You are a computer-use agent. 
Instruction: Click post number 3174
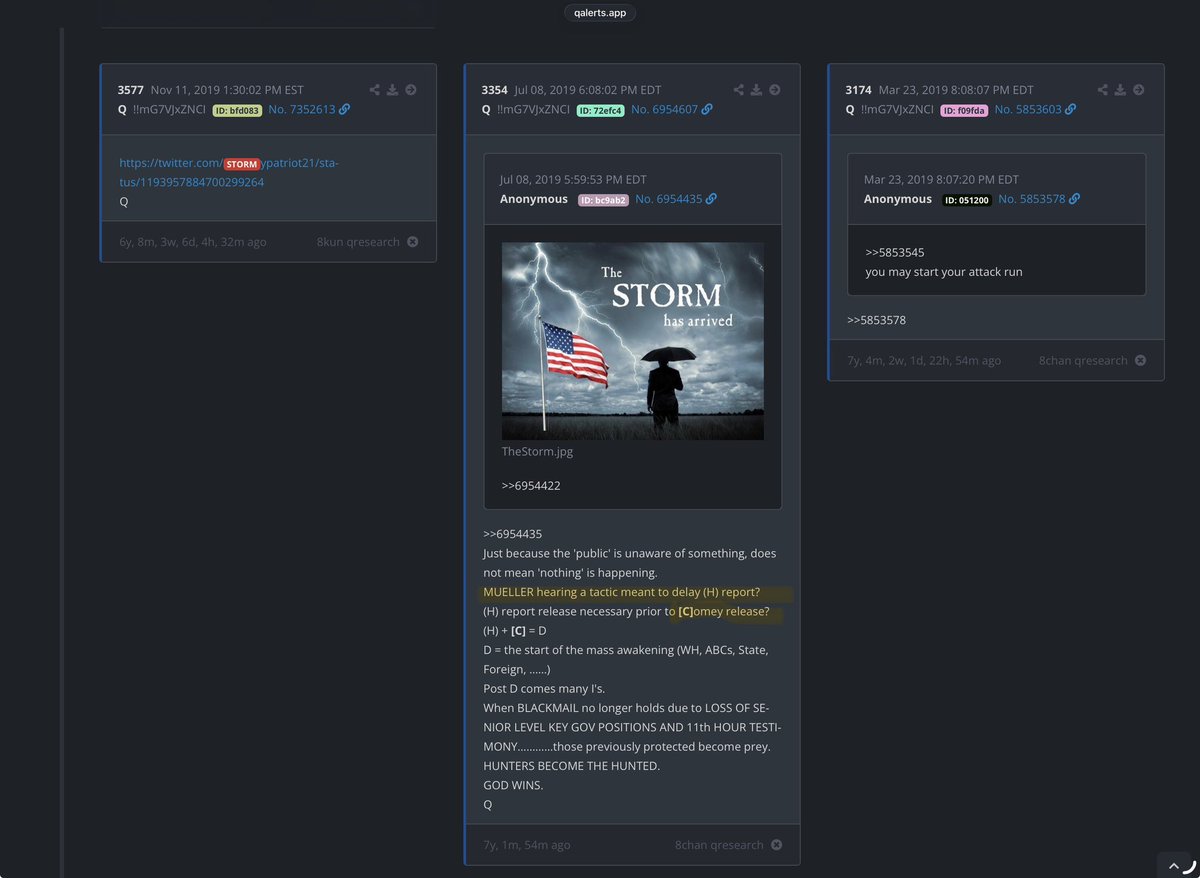(x=859, y=90)
